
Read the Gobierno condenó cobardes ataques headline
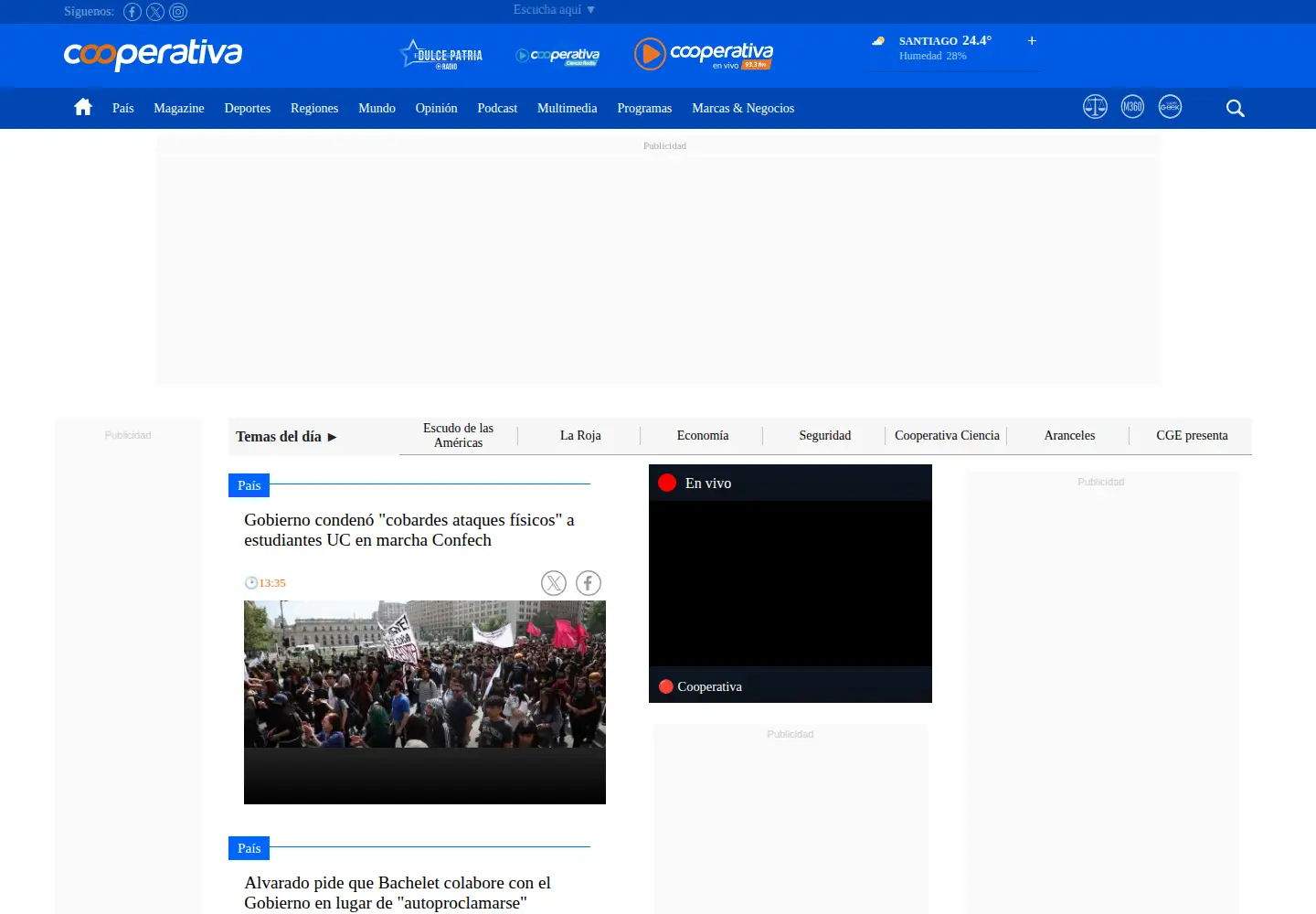[409, 530]
